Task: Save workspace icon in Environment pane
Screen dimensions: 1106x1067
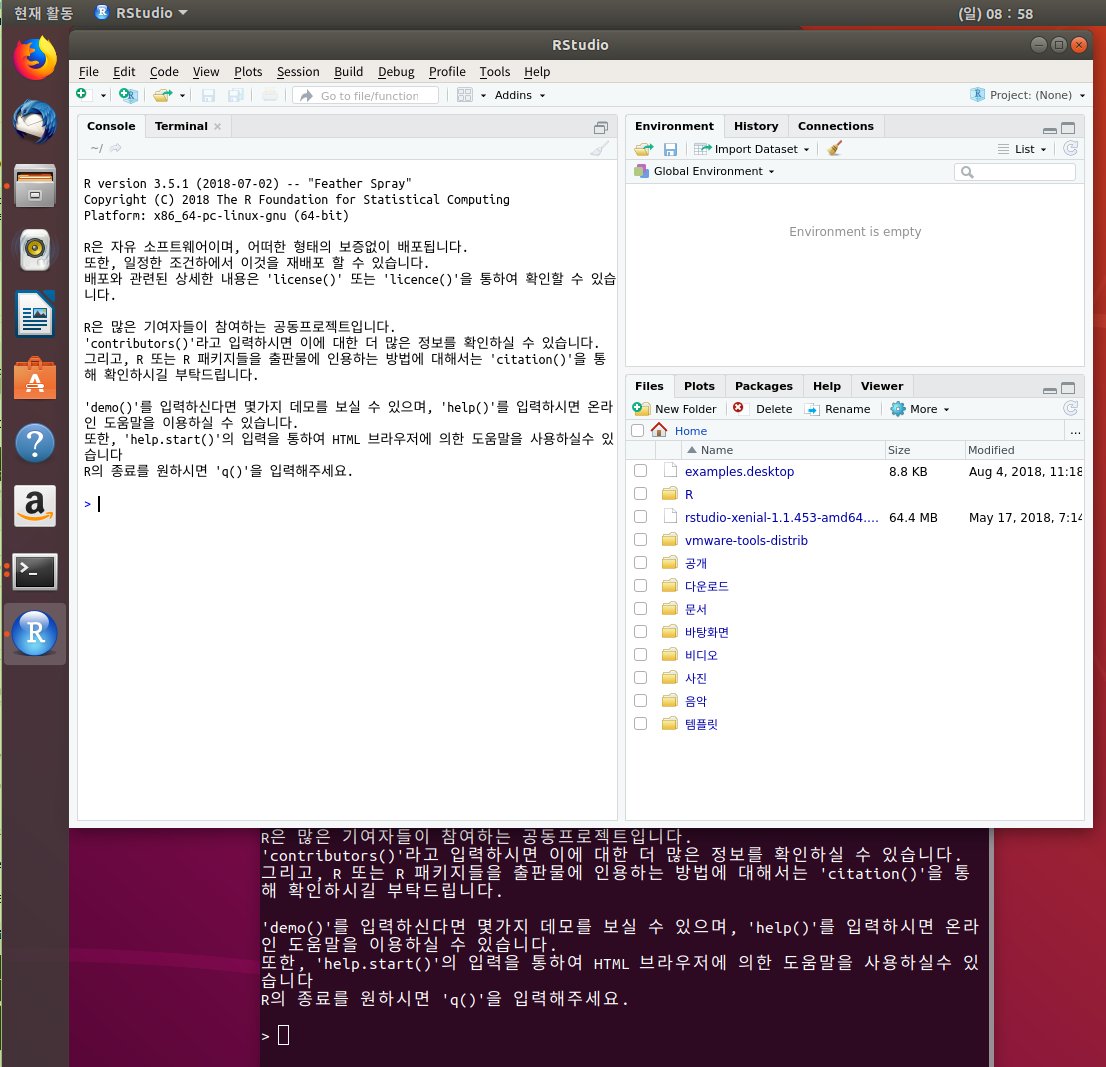Action: coord(670,149)
